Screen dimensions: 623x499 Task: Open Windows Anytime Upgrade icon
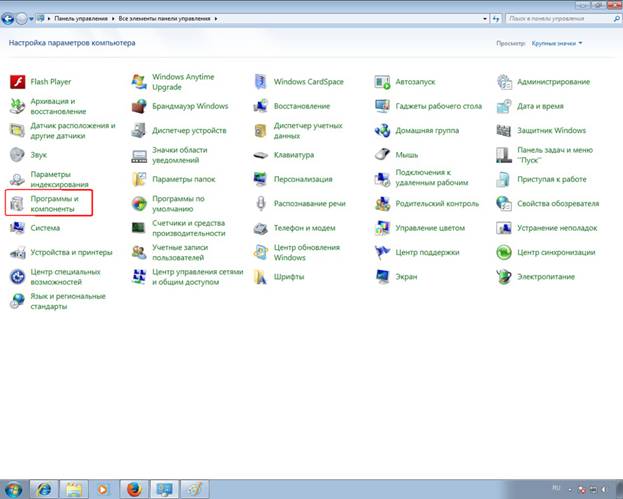[x=139, y=82]
